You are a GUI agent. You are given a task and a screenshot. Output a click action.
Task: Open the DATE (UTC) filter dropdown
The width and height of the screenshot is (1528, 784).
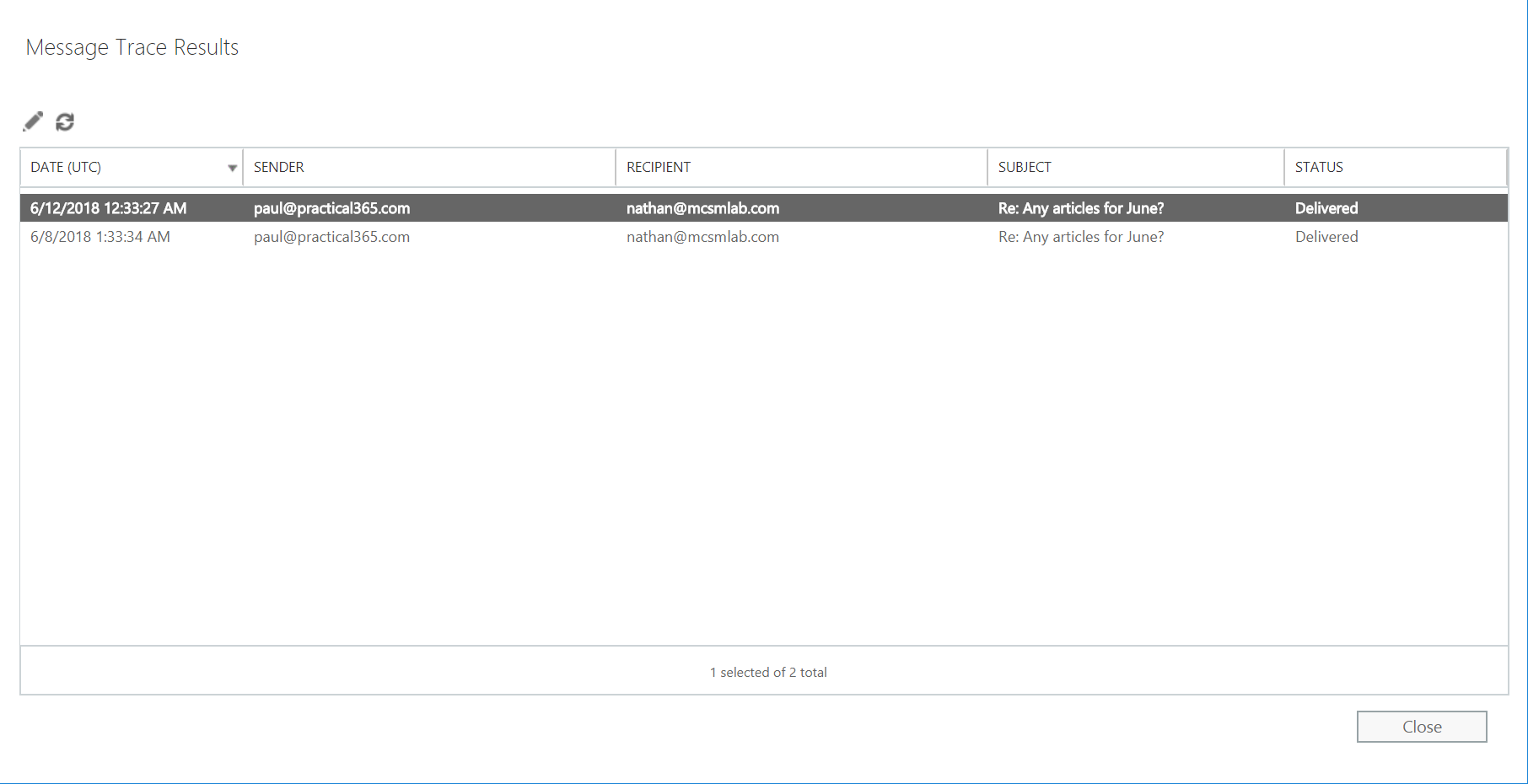[x=233, y=167]
